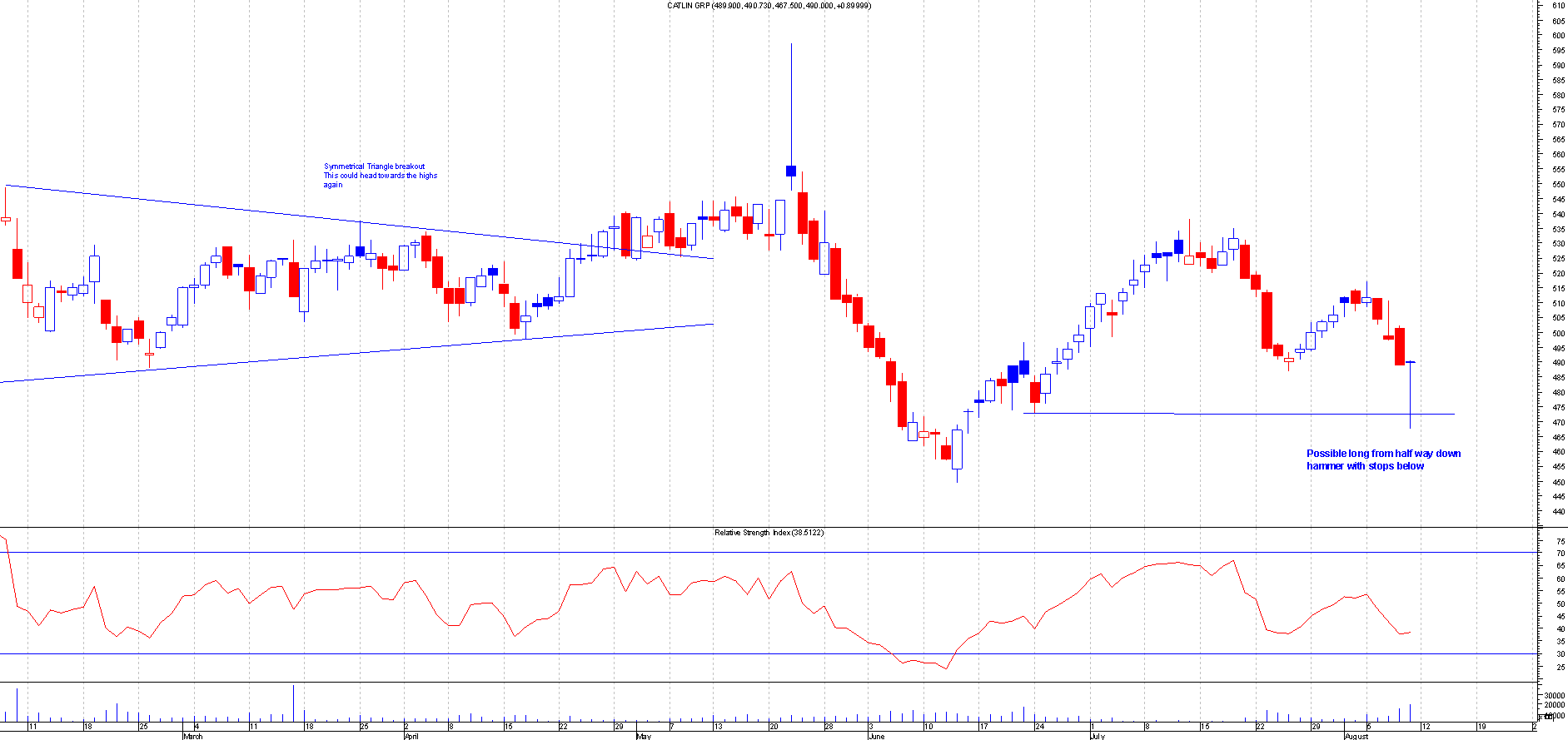Click the May label on date axis
Viewport: 1568px width, 740px height.
tap(644, 736)
